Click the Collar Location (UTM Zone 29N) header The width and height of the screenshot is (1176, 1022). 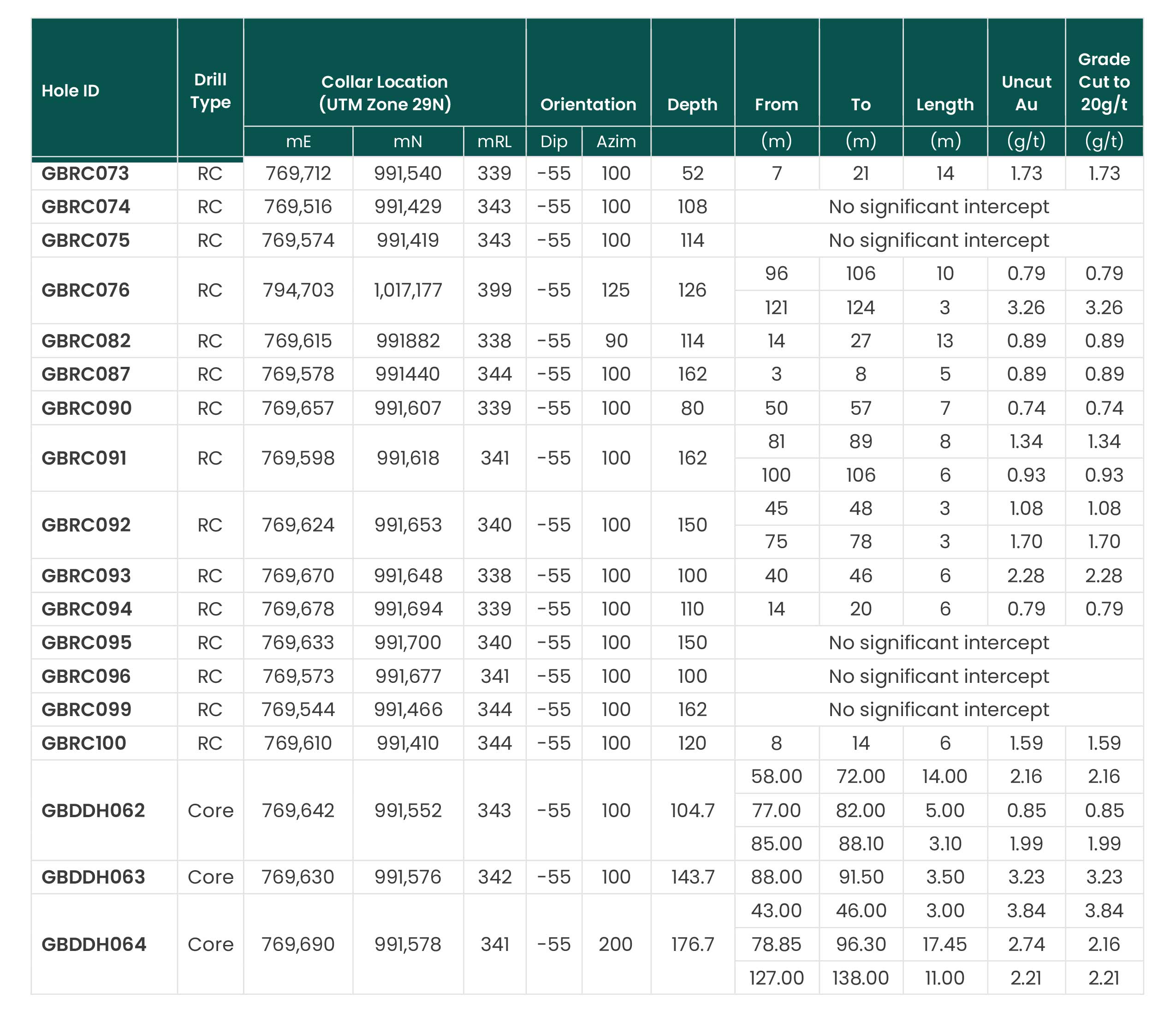384,93
